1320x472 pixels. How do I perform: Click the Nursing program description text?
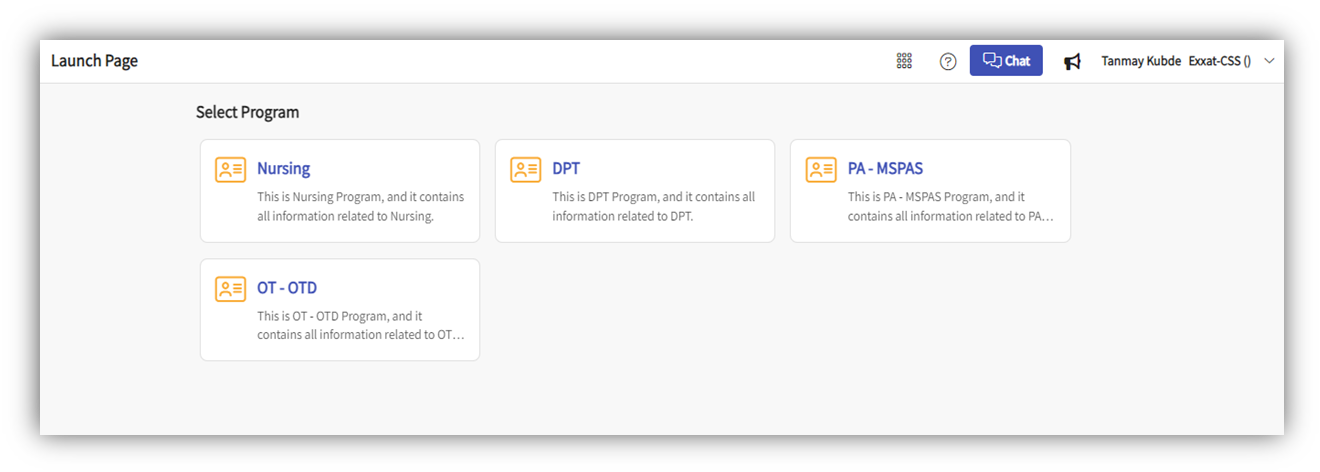click(360, 206)
